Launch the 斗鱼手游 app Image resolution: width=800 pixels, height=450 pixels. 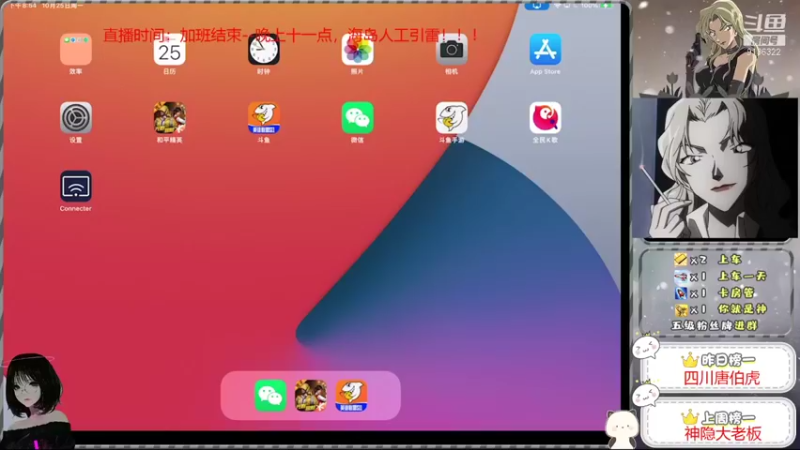(x=452, y=118)
